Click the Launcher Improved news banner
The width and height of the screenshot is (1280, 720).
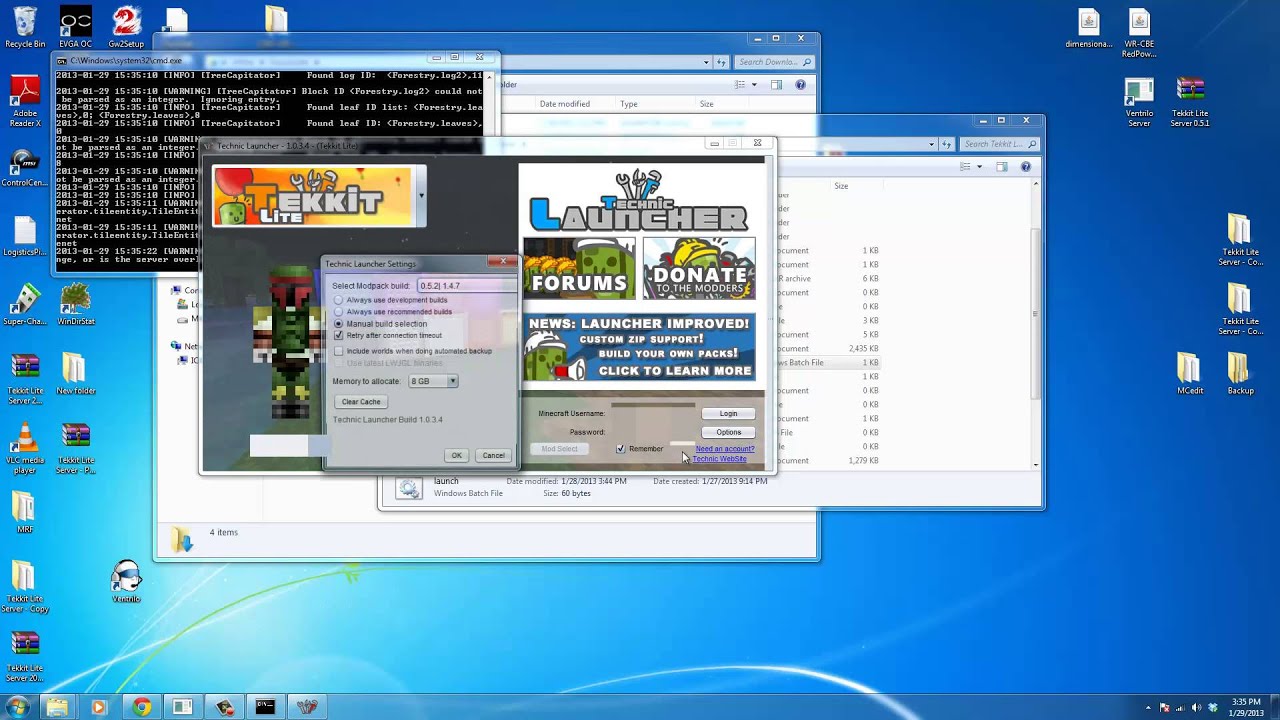tap(639, 347)
